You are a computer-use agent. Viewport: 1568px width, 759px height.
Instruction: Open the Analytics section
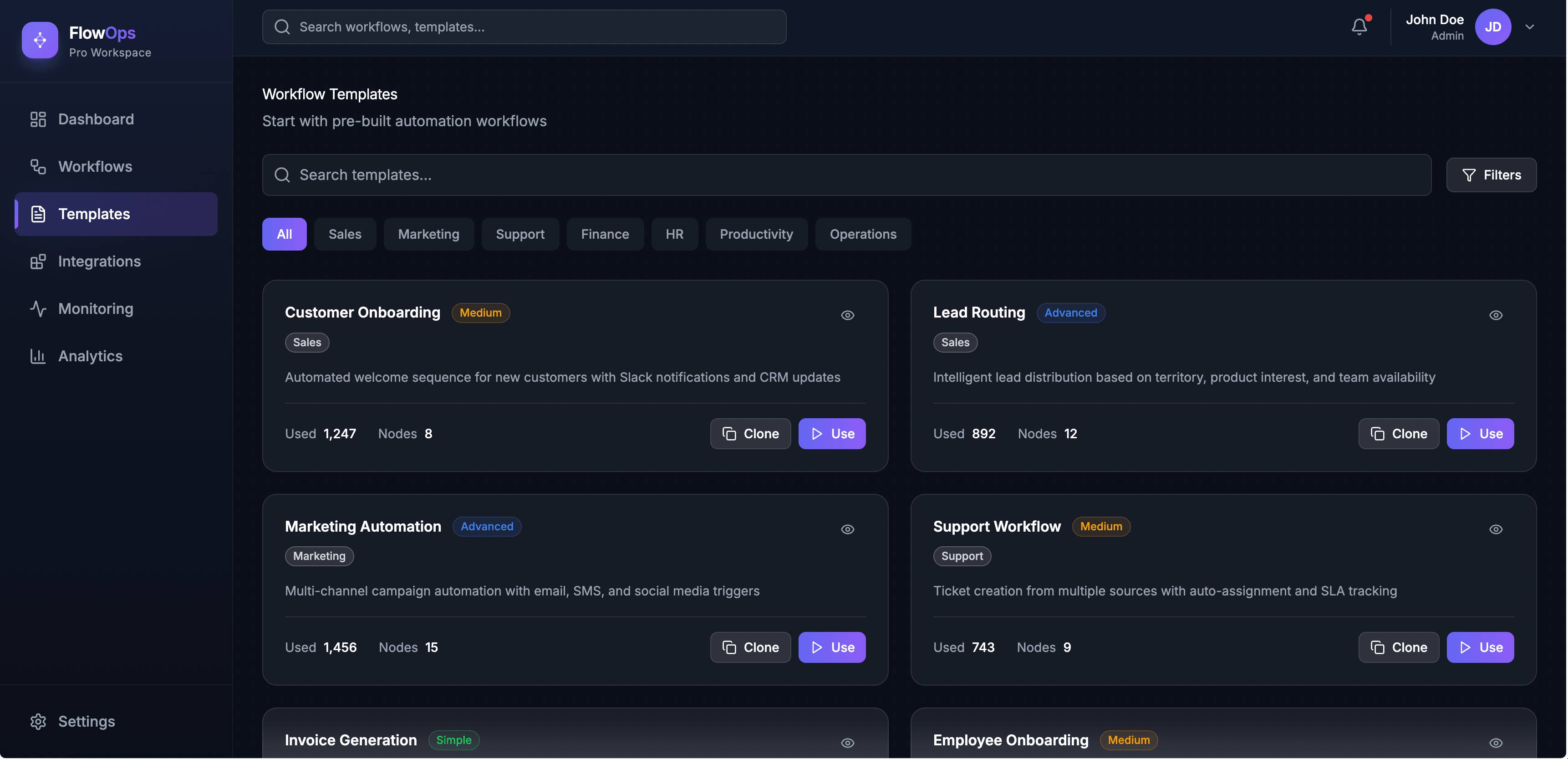tap(90, 356)
